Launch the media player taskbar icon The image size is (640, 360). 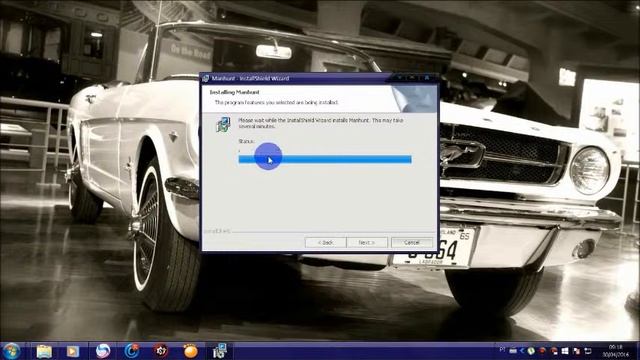[73, 351]
